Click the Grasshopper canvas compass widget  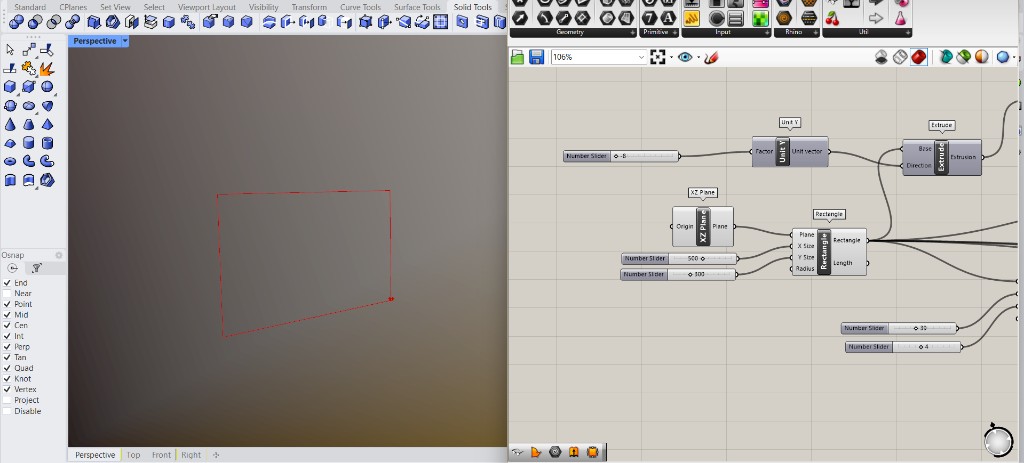(x=997, y=439)
